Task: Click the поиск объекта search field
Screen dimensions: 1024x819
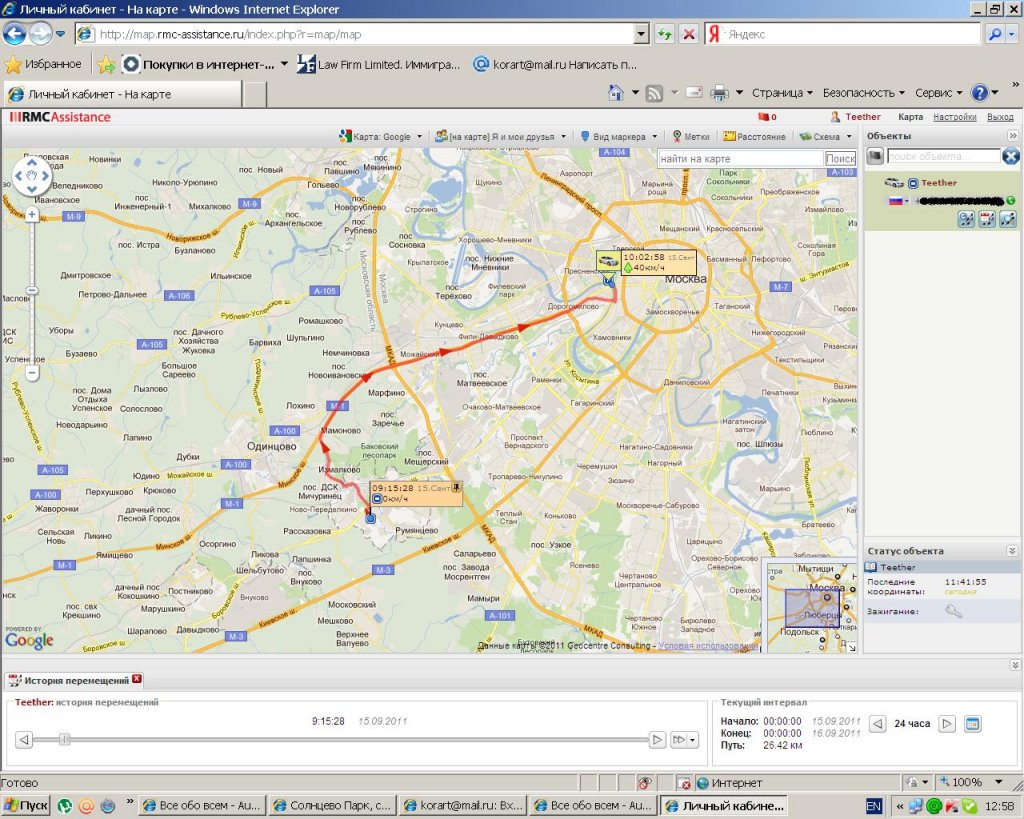Action: click(x=943, y=156)
